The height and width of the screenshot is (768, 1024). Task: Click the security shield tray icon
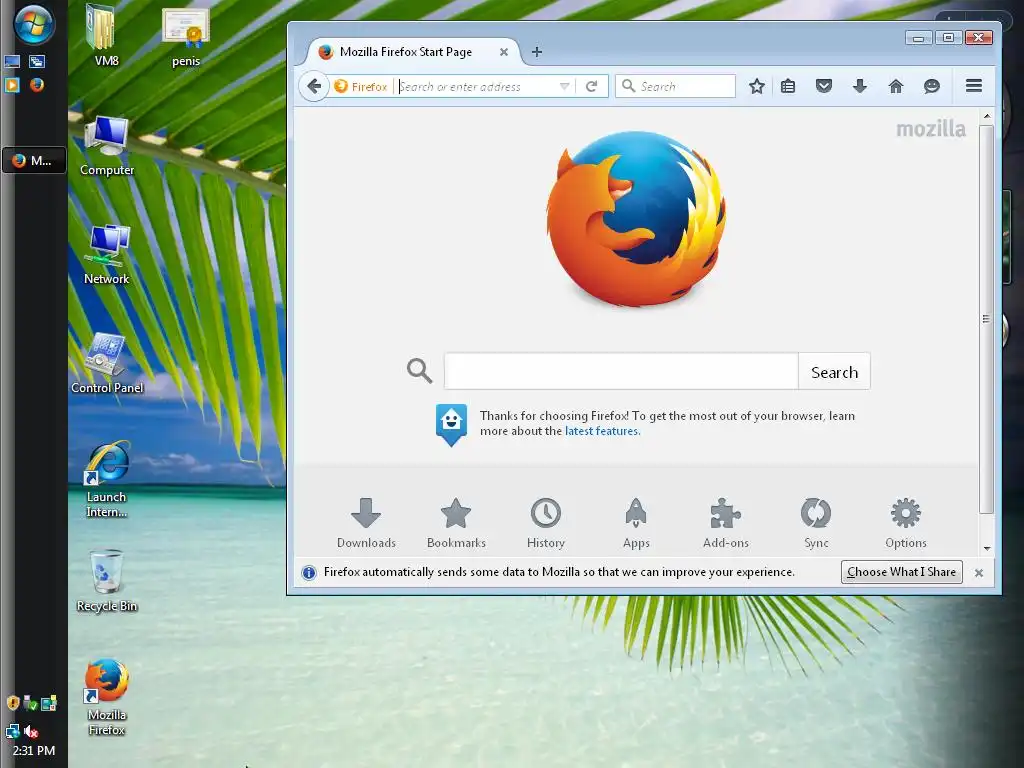pos(12,703)
